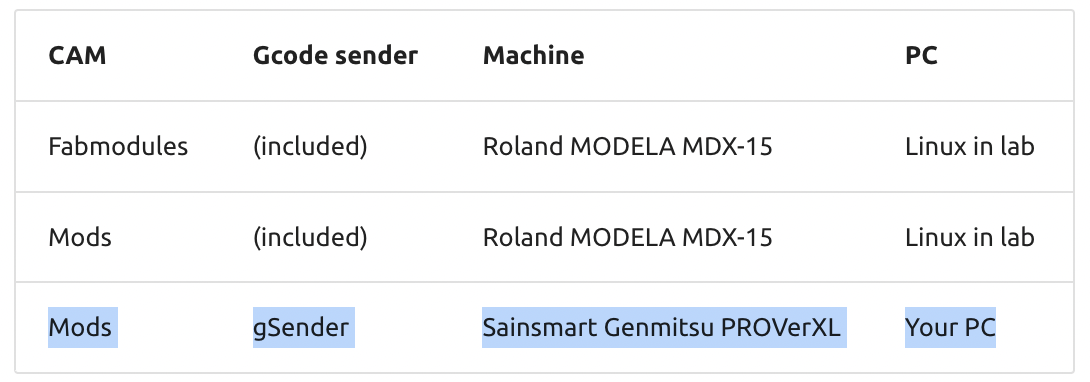Screen dimensions: 1090x382
Task: Select Mods cell in the second row
Action: click(x=80, y=238)
